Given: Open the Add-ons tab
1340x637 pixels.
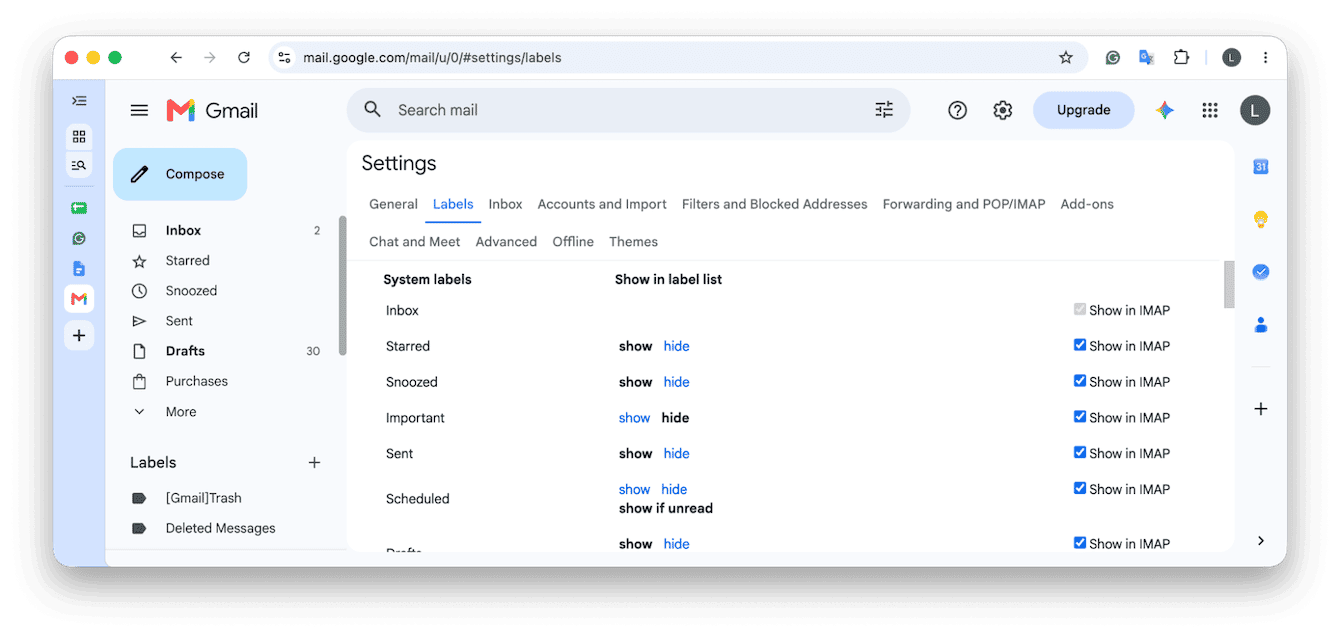Looking at the screenshot, I should (1087, 204).
